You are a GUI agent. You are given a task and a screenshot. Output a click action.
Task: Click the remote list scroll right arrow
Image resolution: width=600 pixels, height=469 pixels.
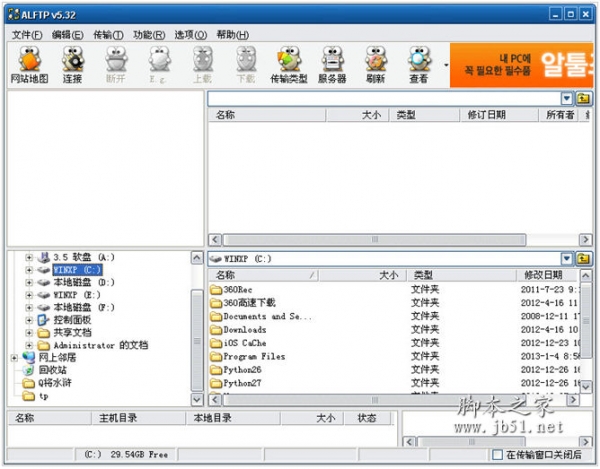(585, 239)
